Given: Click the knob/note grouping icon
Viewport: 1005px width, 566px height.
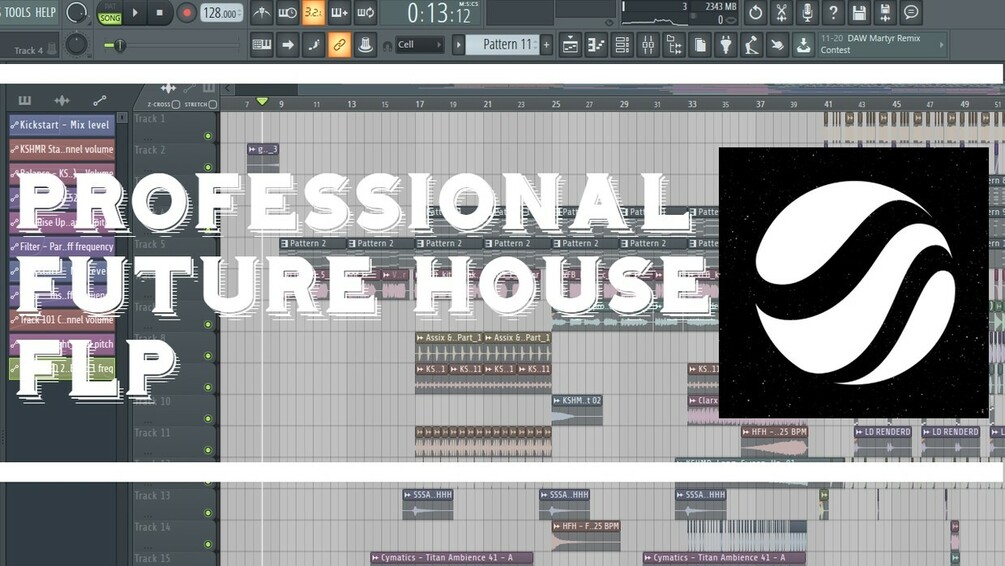Looking at the screenshot, I should [365, 45].
